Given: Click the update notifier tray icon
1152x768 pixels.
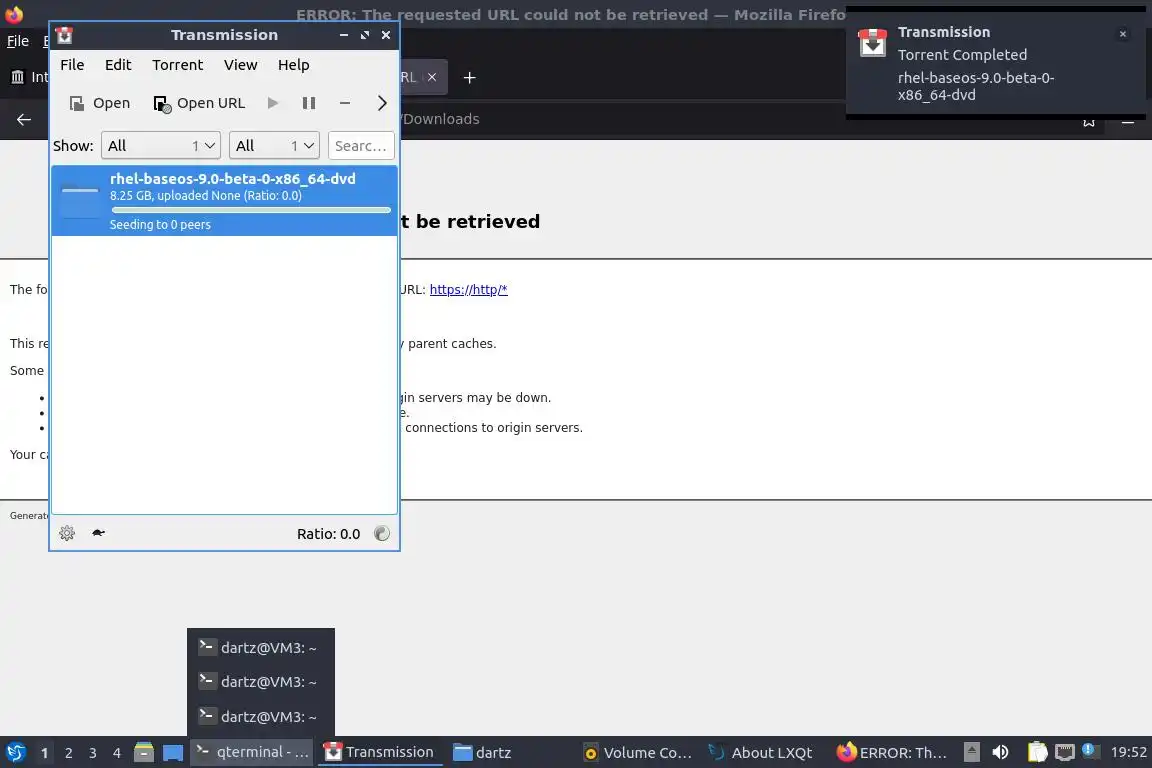Looking at the screenshot, I should (x=1090, y=751).
